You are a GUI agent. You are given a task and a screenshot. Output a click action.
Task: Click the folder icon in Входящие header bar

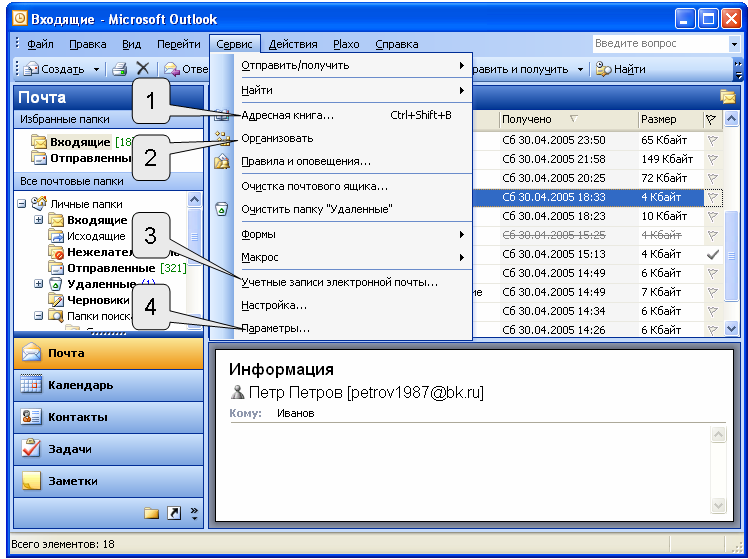[728, 97]
